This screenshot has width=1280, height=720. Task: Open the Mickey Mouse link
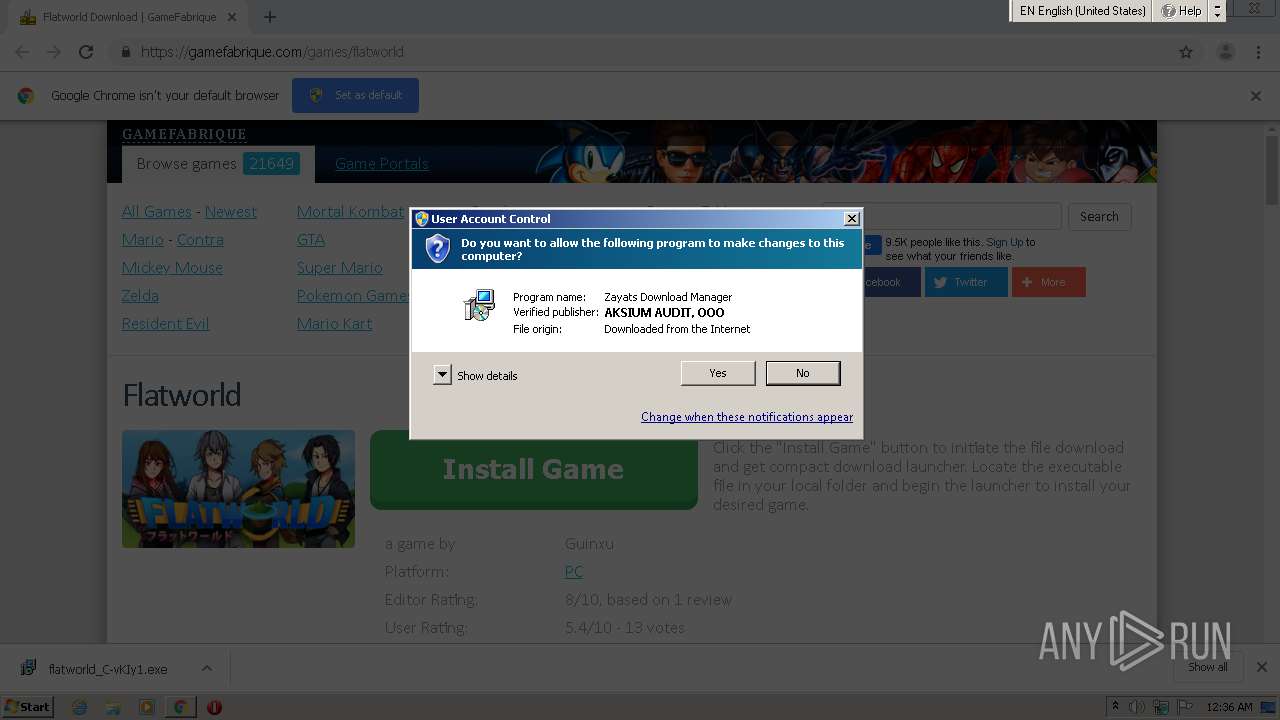[x=172, y=268]
